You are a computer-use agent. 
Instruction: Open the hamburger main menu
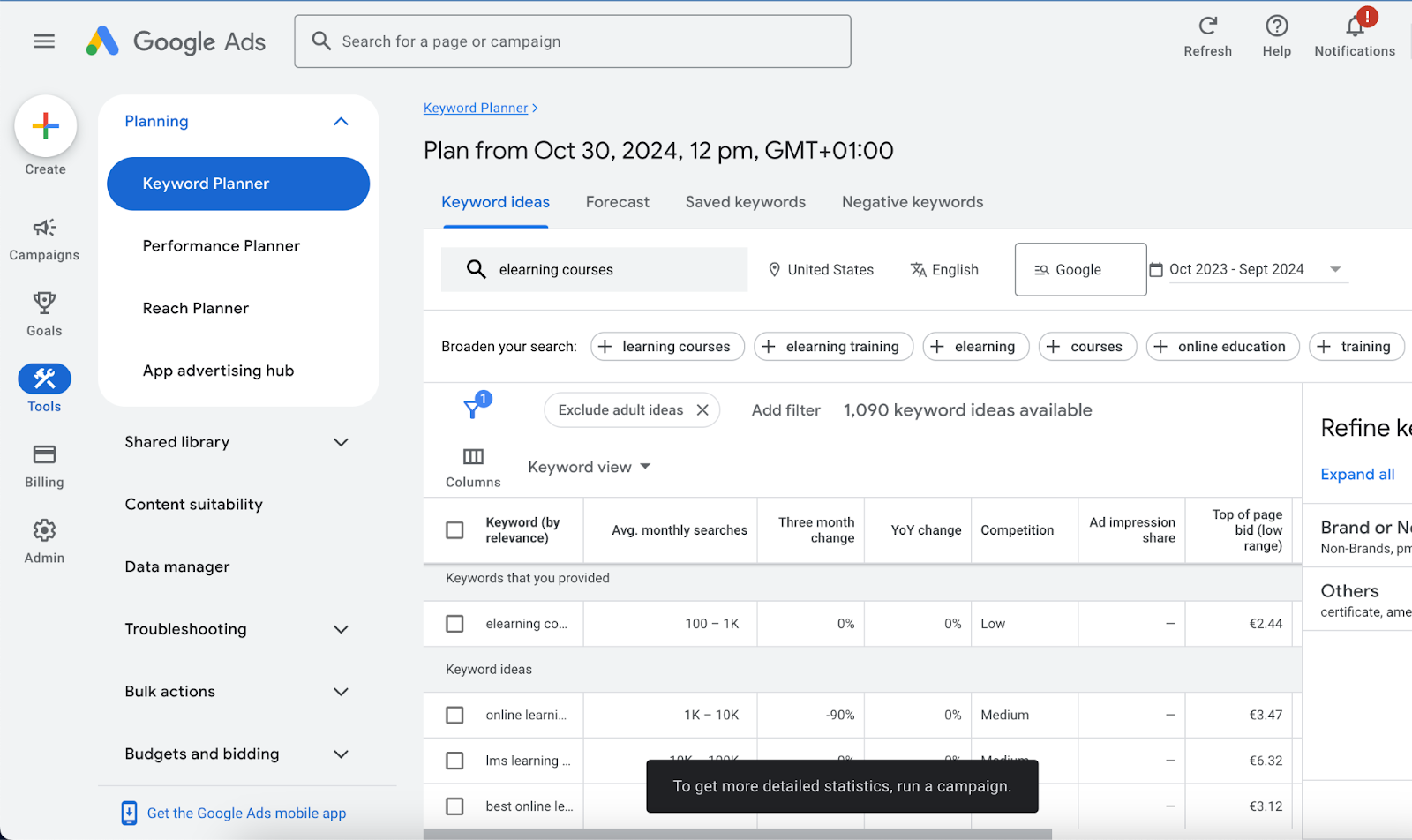[x=44, y=41]
